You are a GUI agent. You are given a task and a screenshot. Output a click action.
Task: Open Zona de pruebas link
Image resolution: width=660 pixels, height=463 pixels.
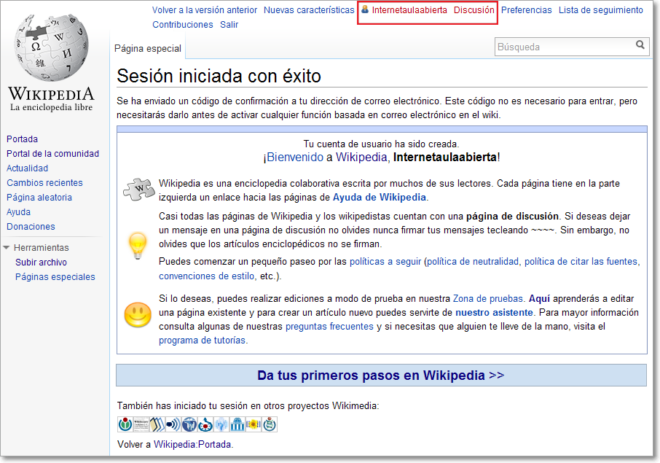488,298
